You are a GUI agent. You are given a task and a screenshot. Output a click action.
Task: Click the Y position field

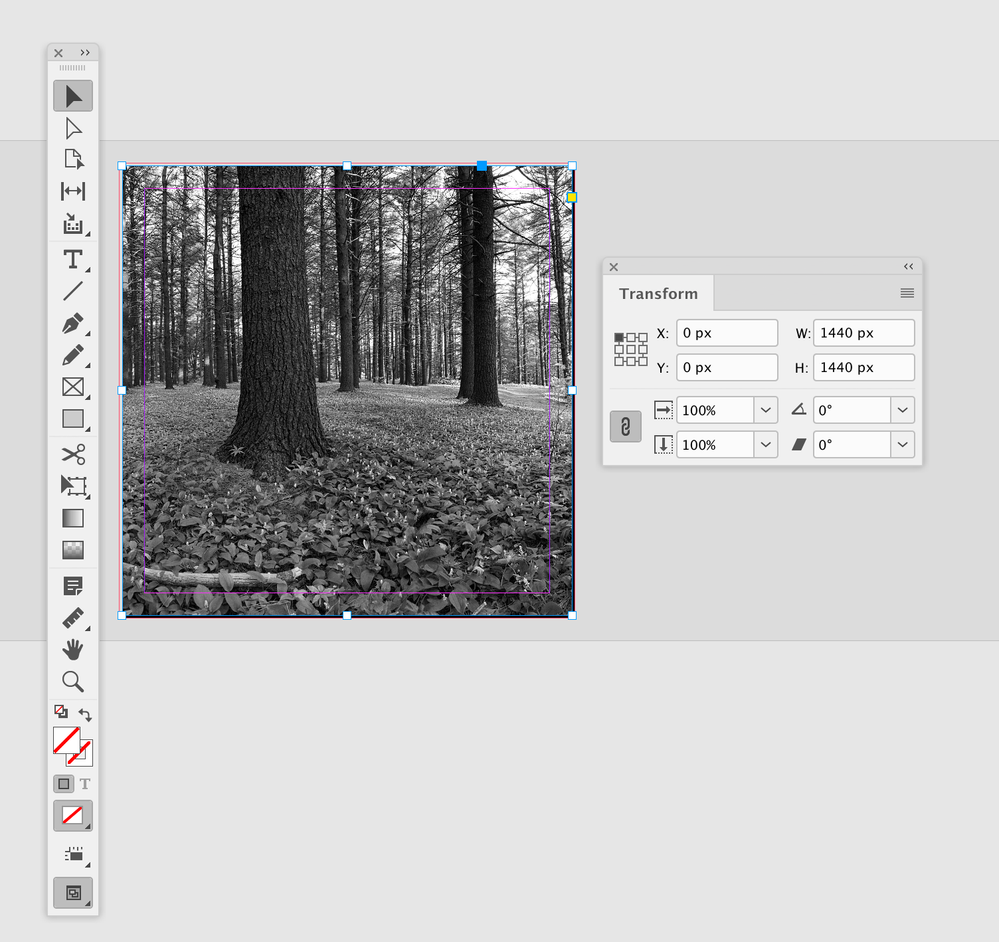(x=727, y=368)
